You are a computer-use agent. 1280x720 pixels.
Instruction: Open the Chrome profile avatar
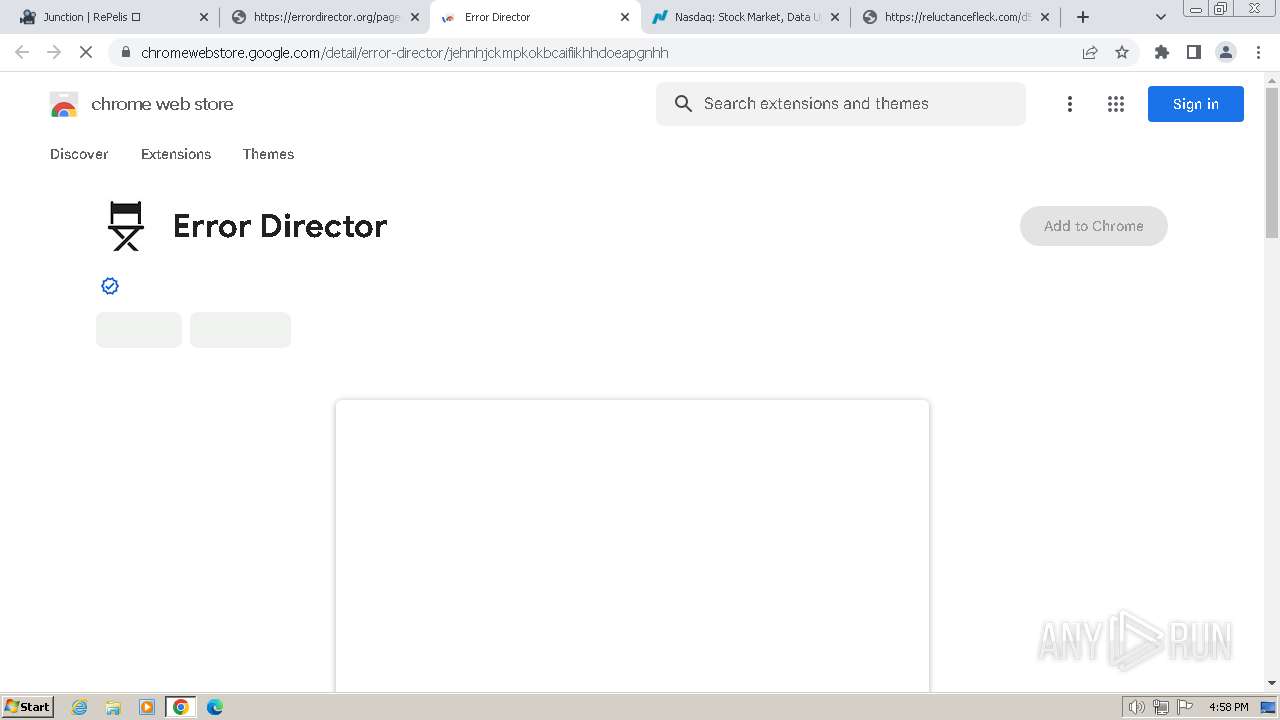(x=1226, y=52)
